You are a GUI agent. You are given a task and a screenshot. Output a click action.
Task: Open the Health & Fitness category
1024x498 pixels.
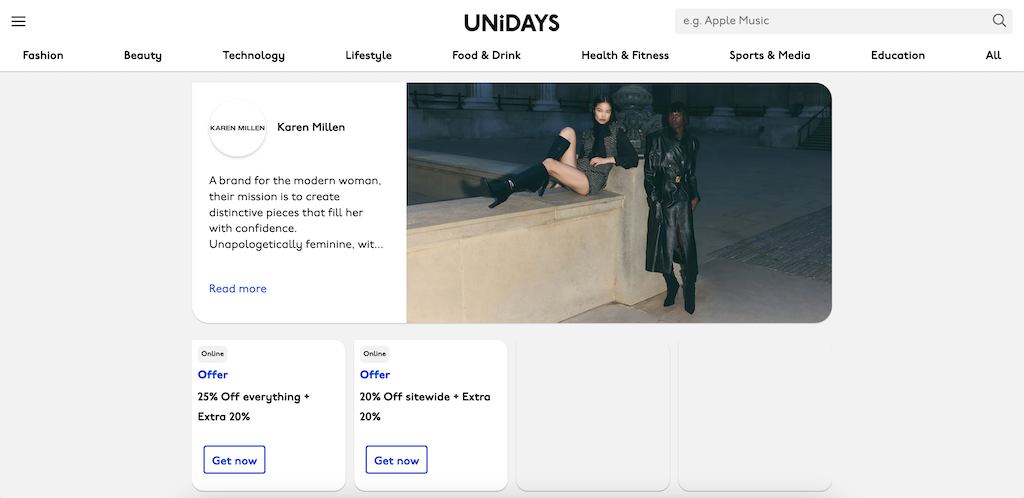point(625,55)
